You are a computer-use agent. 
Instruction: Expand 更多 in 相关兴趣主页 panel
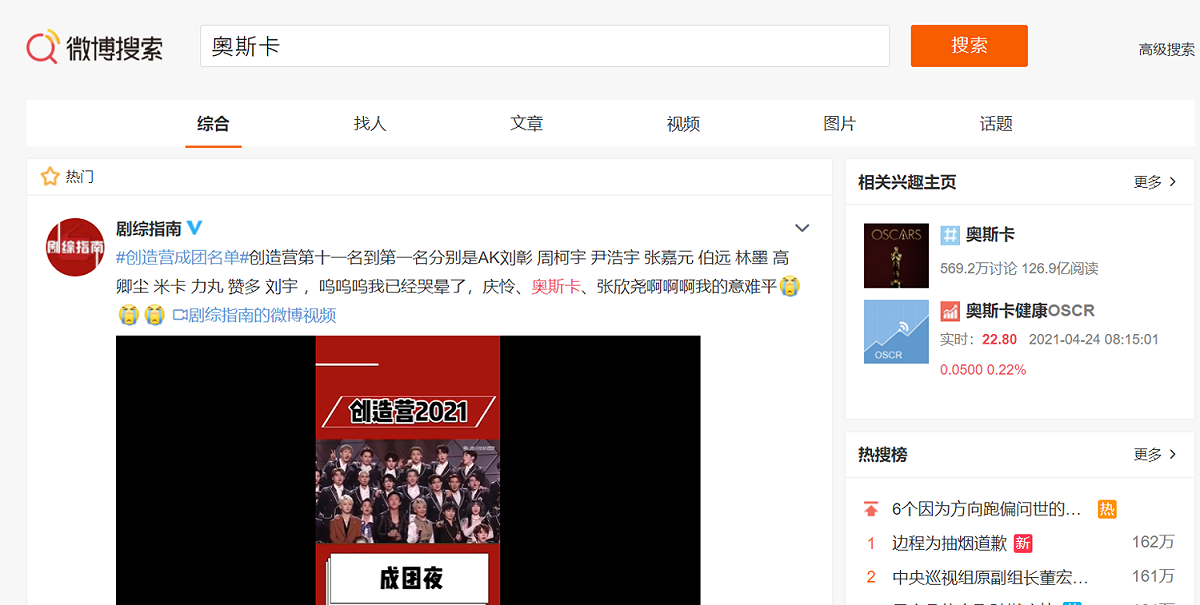[1155, 182]
